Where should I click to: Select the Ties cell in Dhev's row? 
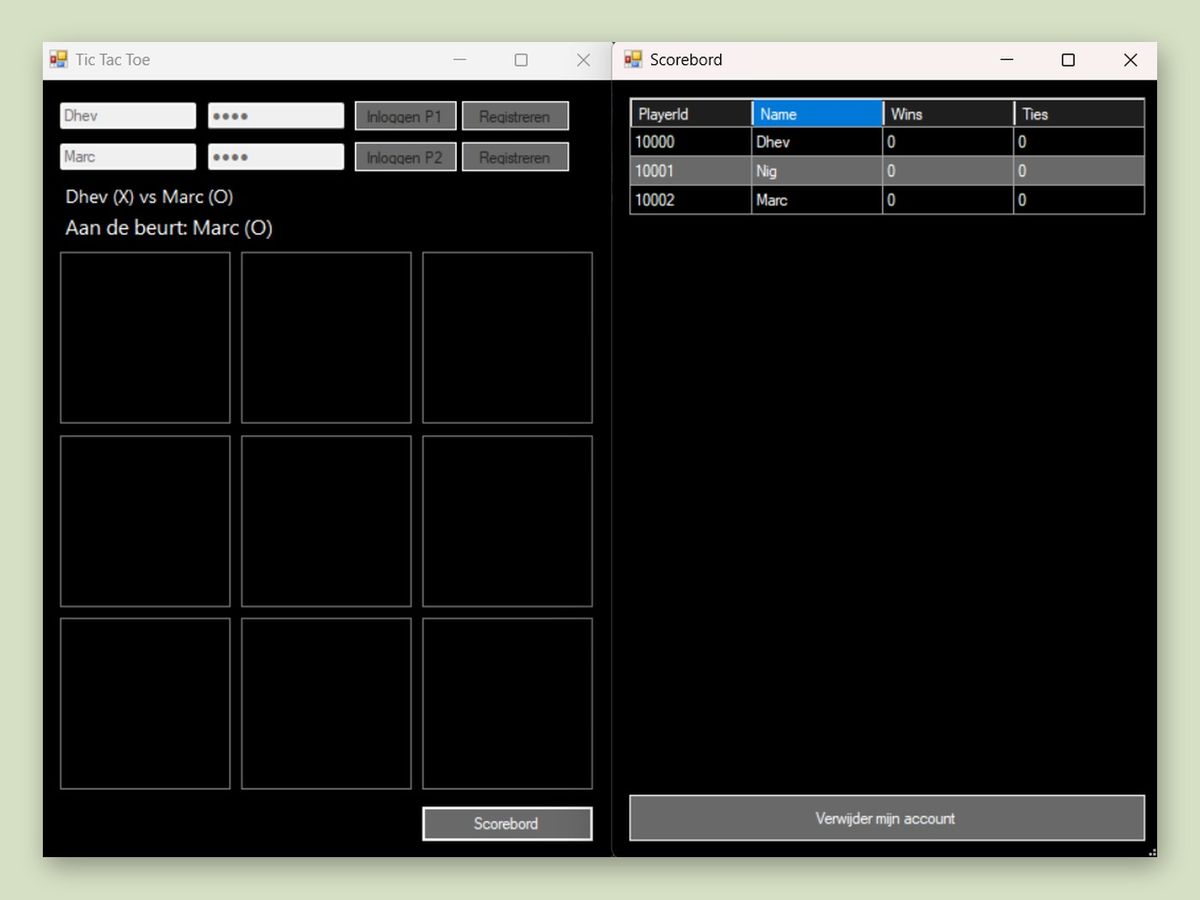[x=1079, y=142]
